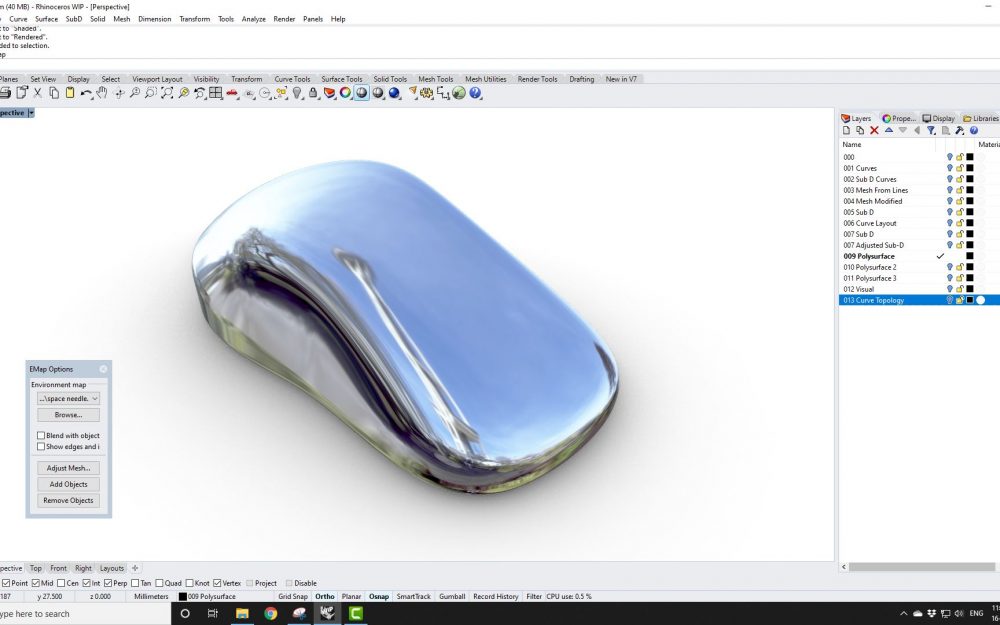Click the New Layer icon in the Layers panel
This screenshot has height=625, width=1000.
pos(846,130)
